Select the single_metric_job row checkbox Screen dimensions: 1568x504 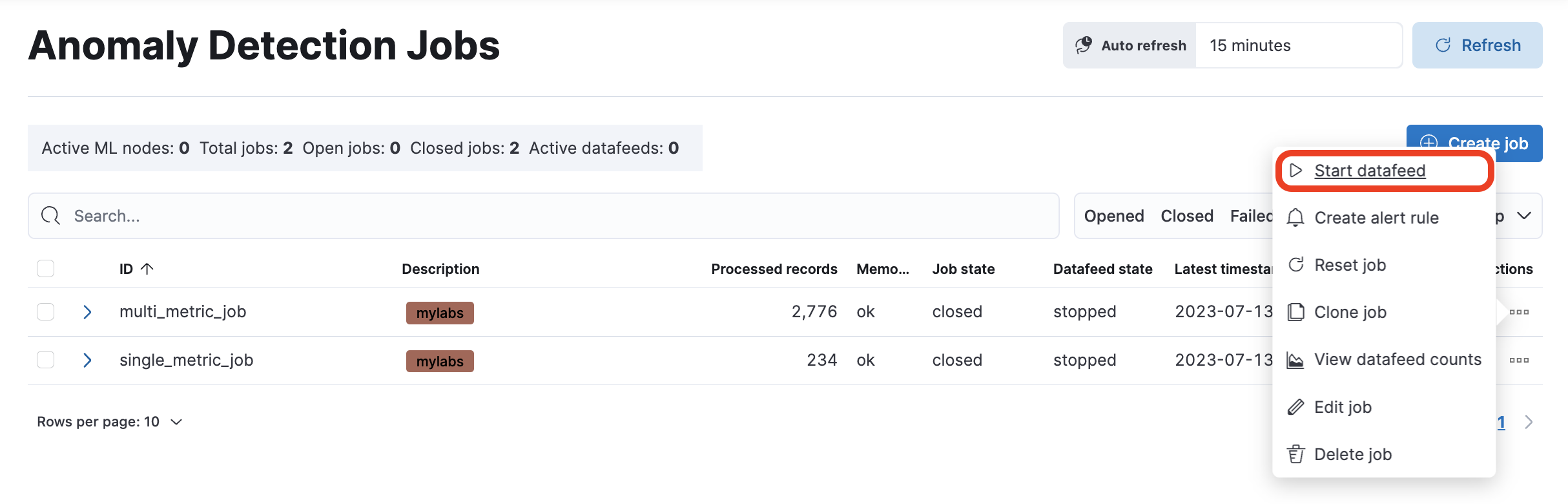(x=45, y=360)
